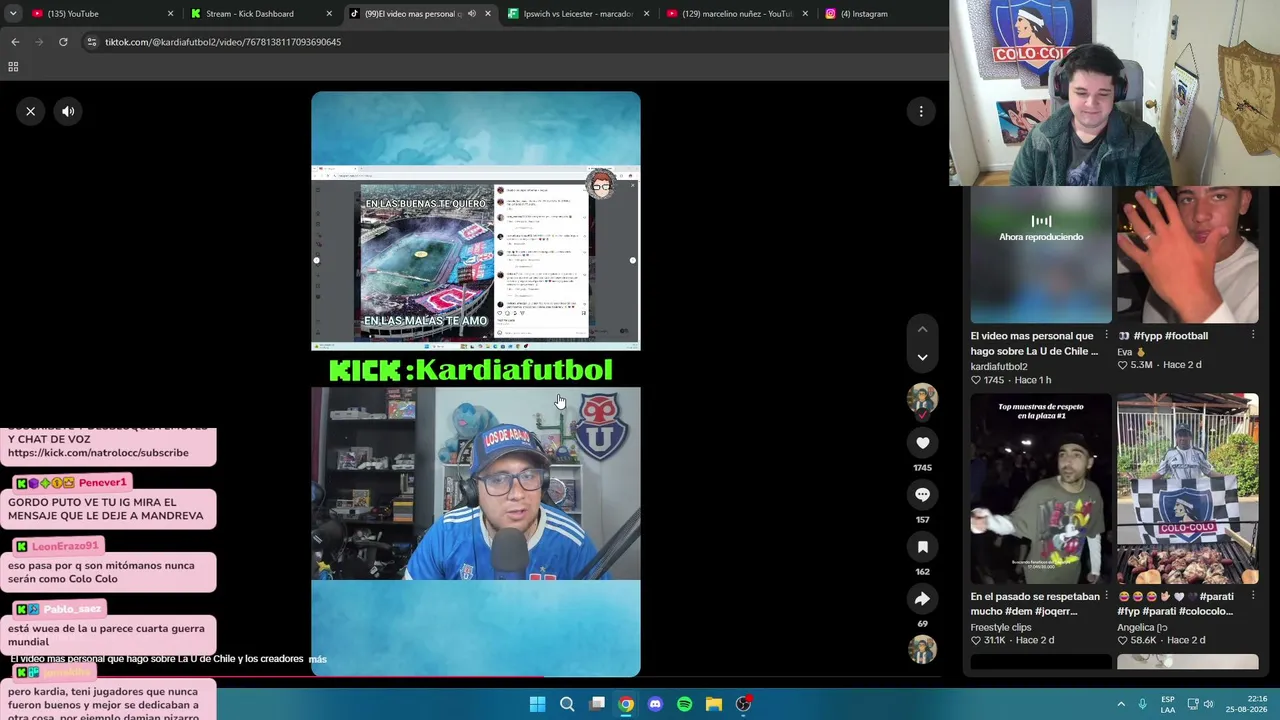Click the TikTok URL address bar
Screen dimensions: 1280x720
click(x=510, y=42)
